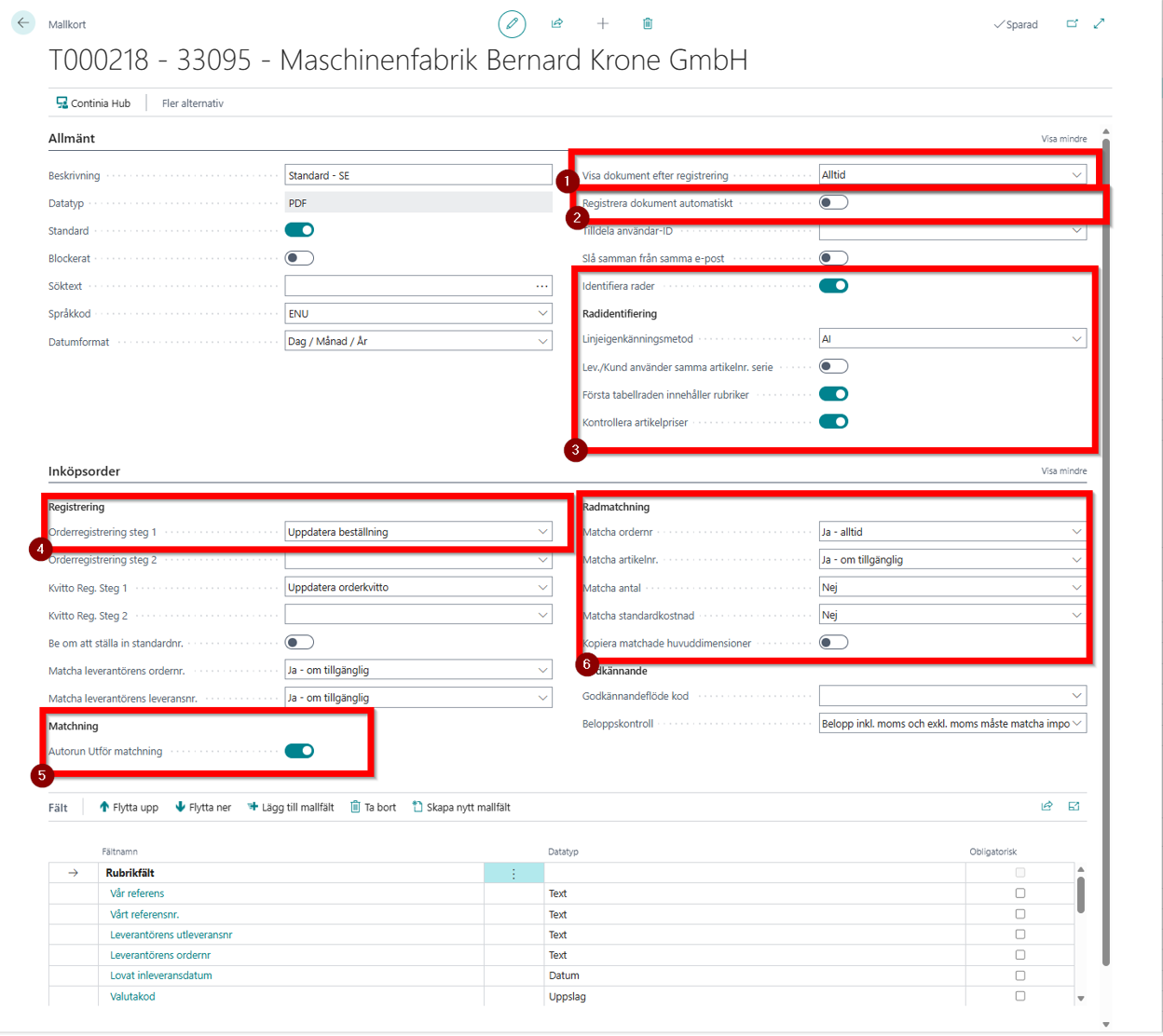Open the Vår referens field link
The width and height of the screenshot is (1163, 1036).
[137, 893]
